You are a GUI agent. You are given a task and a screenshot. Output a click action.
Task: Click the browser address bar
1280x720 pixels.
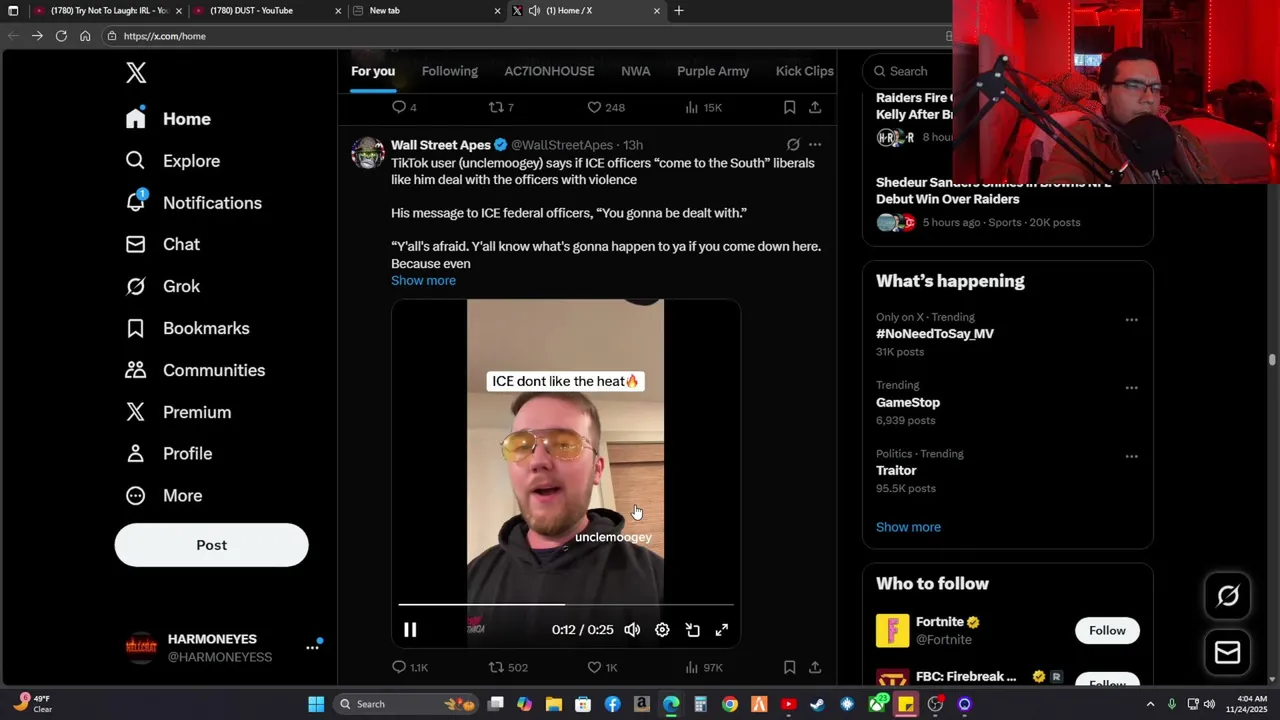tap(520, 36)
